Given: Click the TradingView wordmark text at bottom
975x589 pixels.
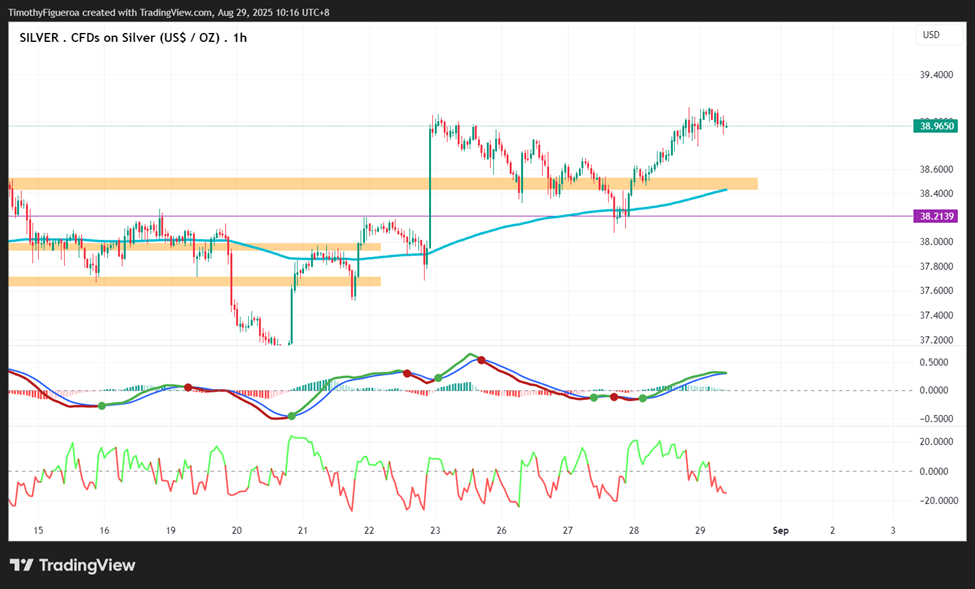Looking at the screenshot, I should (x=87, y=565).
